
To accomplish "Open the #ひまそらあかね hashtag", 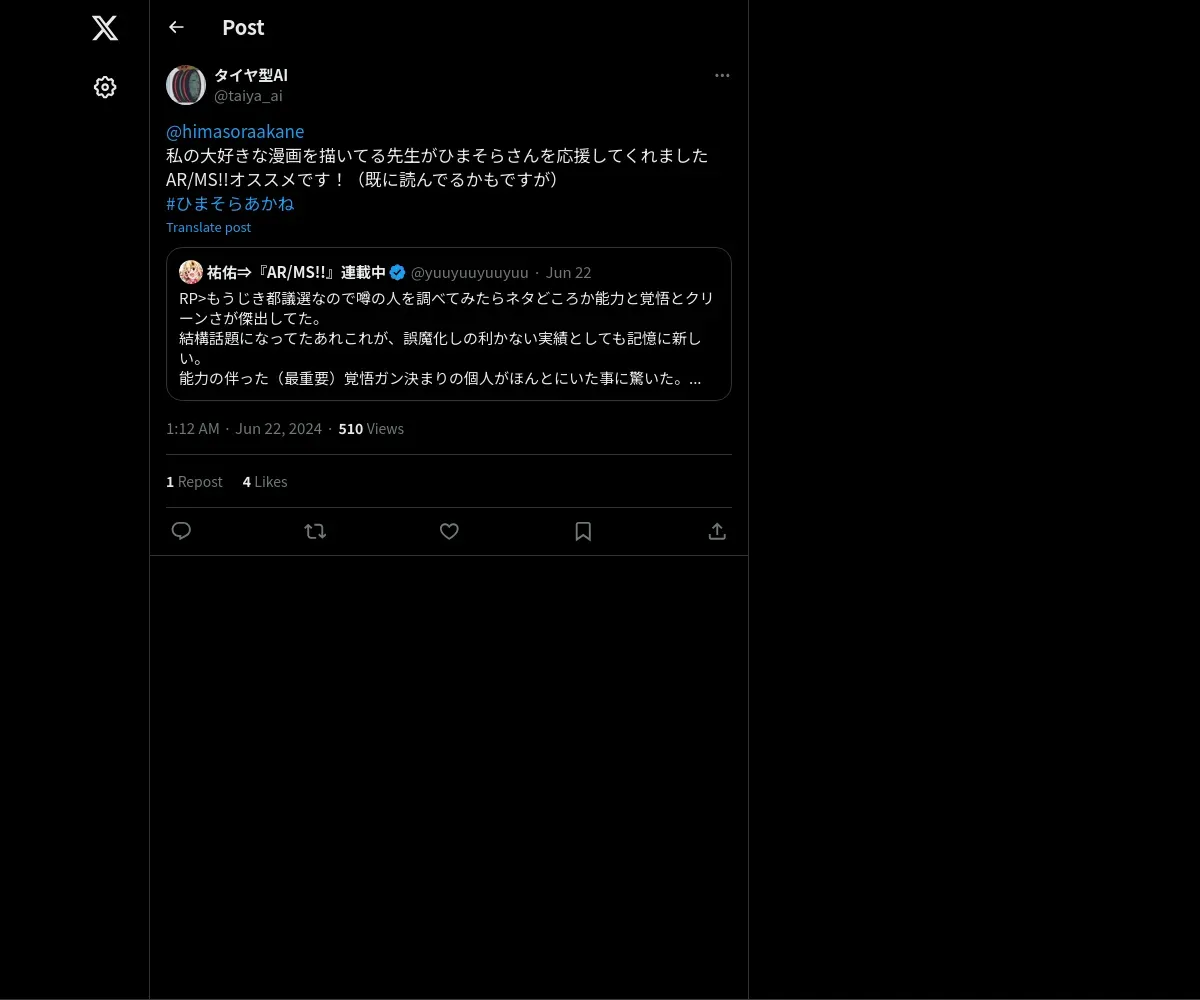I will coord(230,204).
